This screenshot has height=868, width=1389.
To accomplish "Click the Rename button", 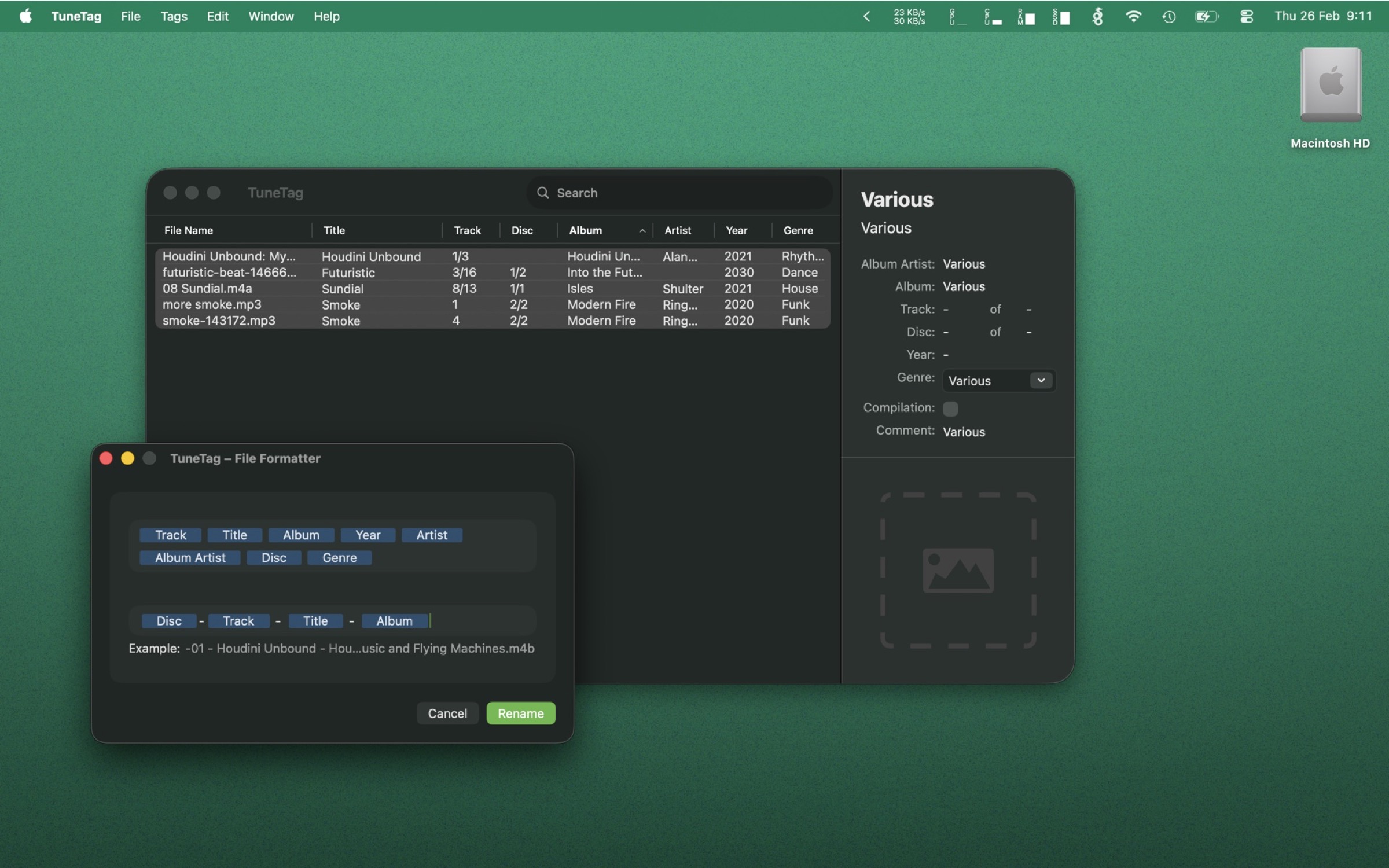I will coord(520,713).
